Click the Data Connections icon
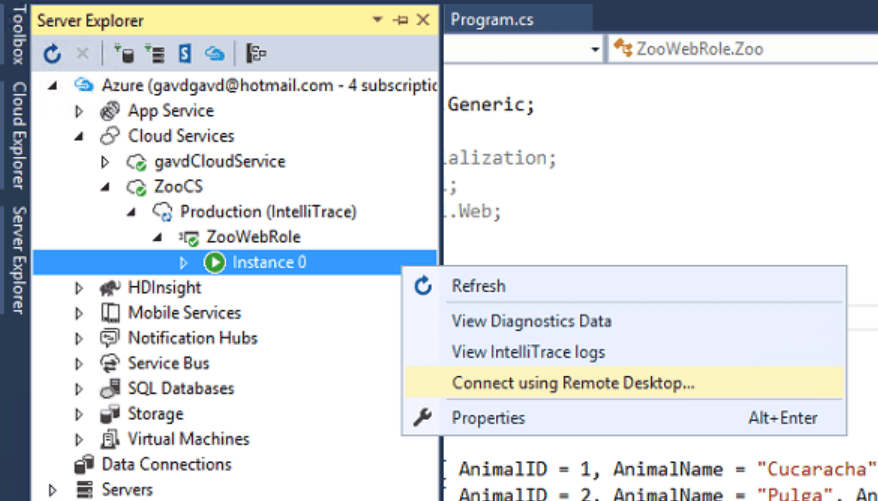Image resolution: width=878 pixels, height=501 pixels. click(x=83, y=464)
